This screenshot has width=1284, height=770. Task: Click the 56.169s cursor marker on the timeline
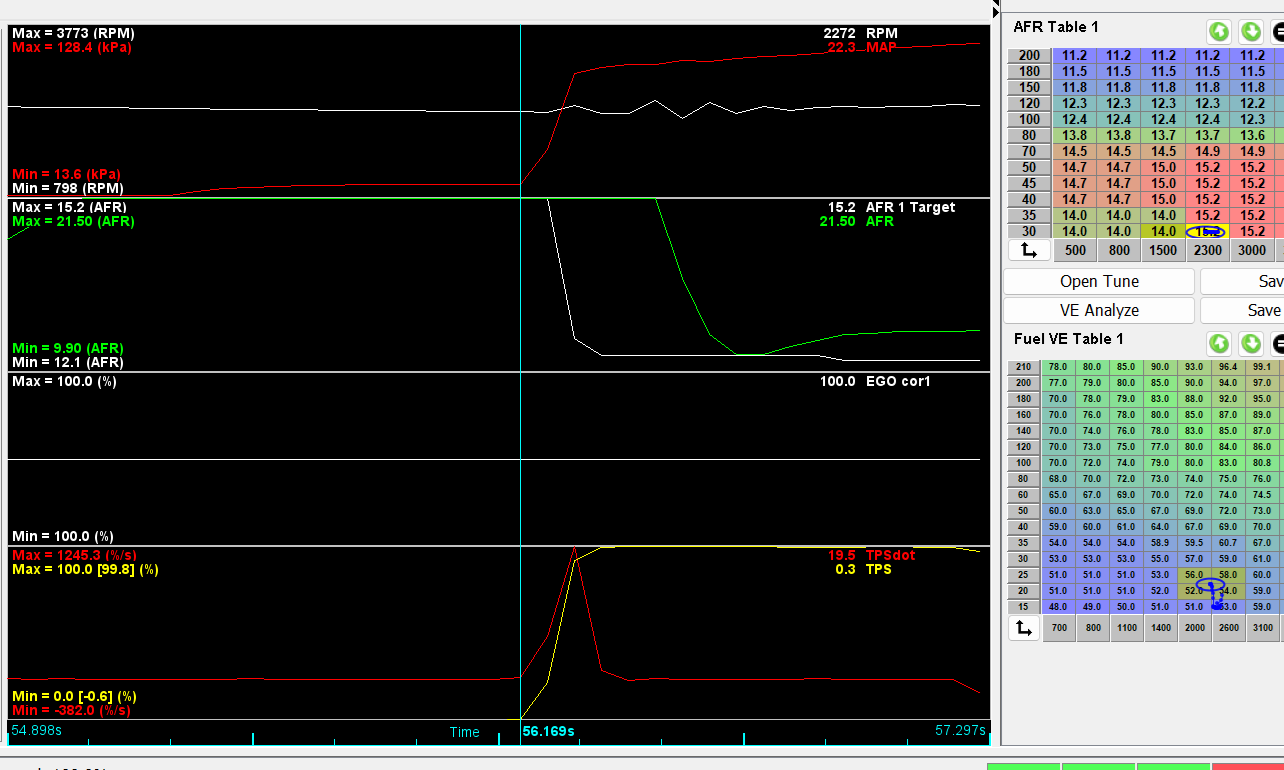click(548, 731)
